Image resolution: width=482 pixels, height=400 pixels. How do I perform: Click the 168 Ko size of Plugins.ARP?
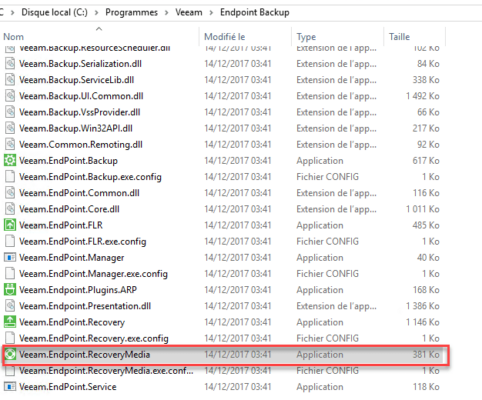(426, 290)
